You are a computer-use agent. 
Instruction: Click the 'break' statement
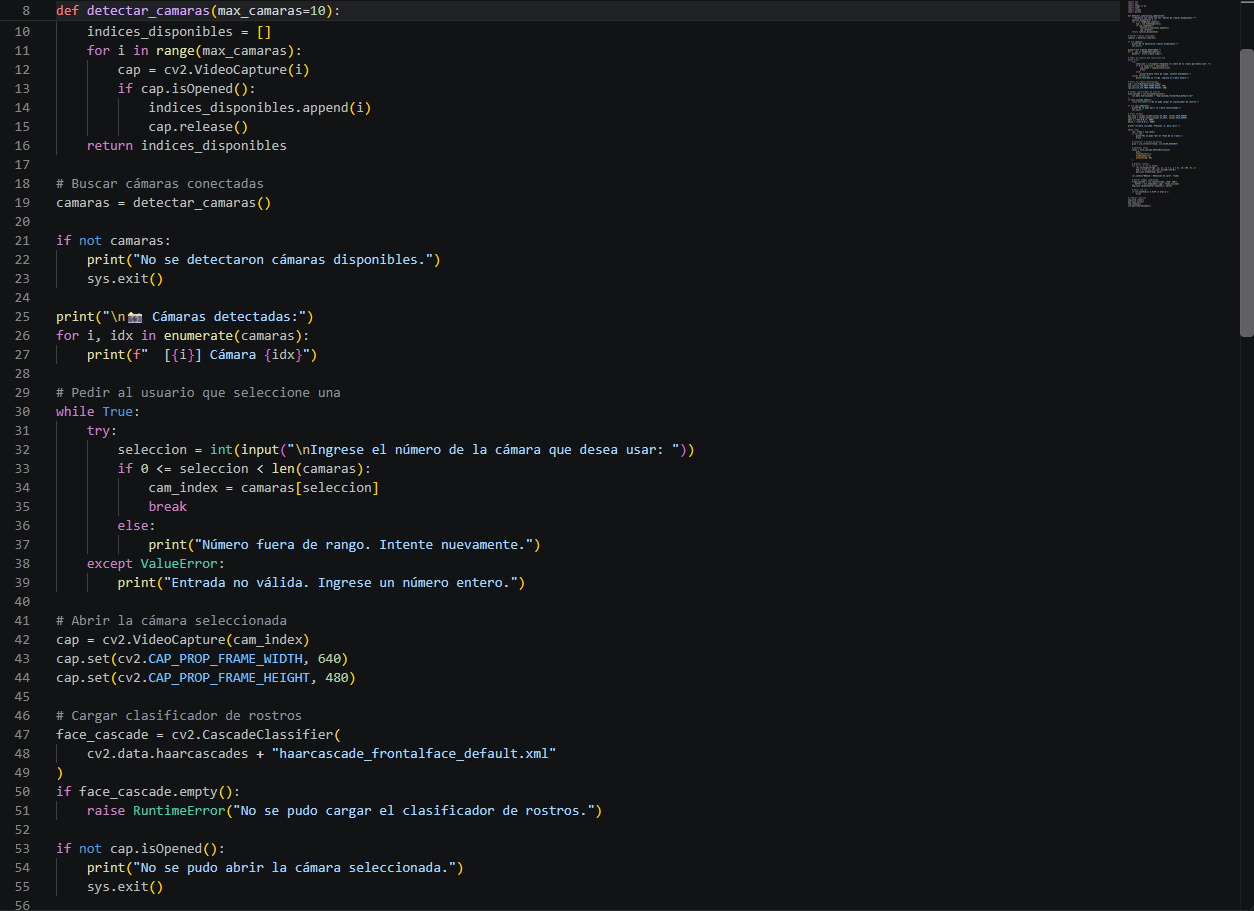coord(168,506)
